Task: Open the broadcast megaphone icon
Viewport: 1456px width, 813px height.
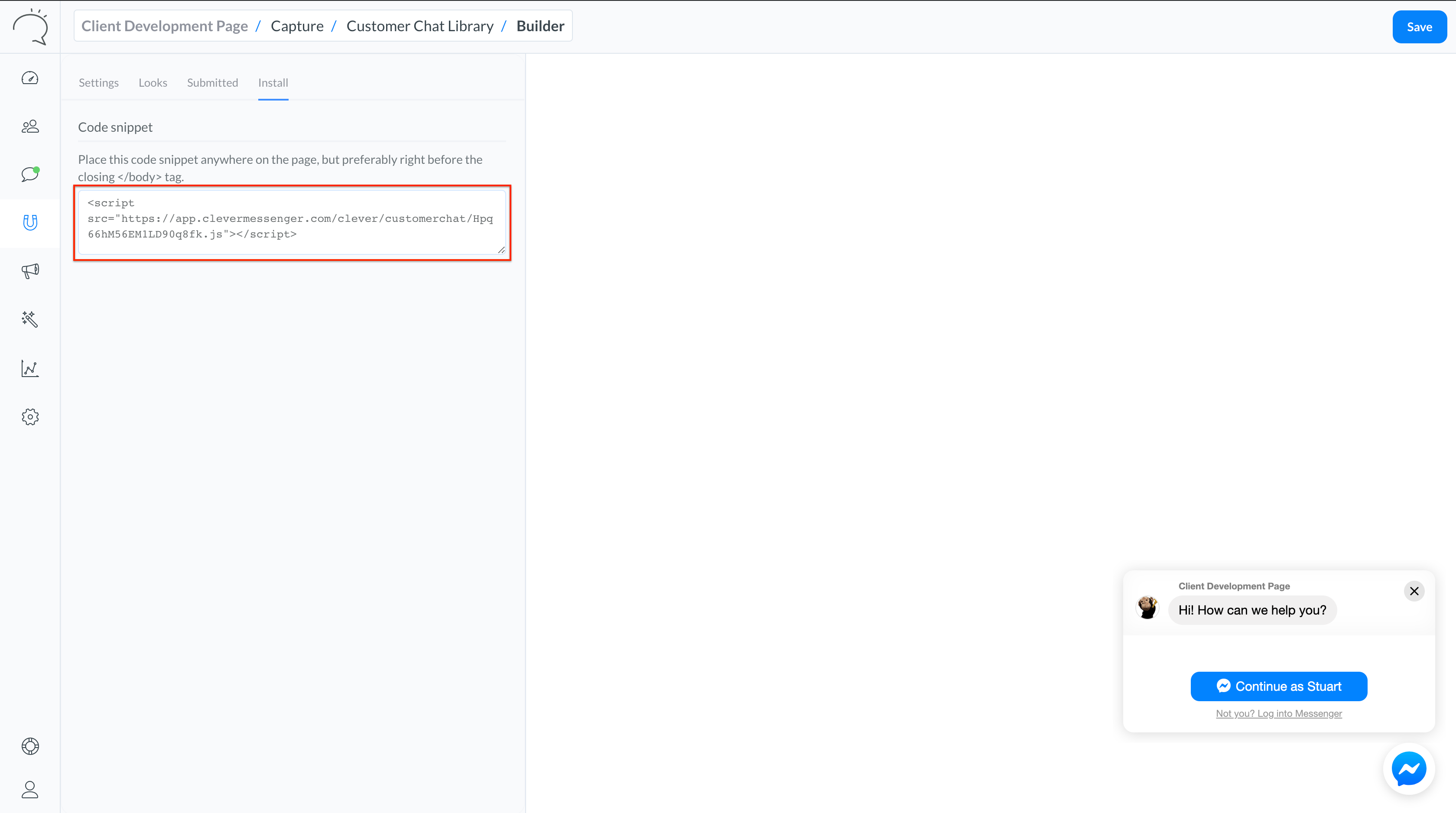Action: click(x=30, y=271)
